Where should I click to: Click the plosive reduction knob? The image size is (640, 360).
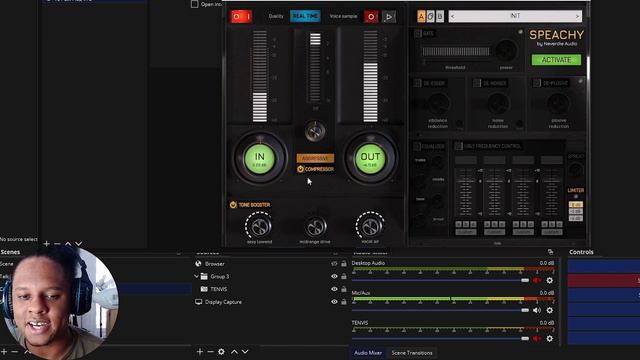(x=558, y=104)
